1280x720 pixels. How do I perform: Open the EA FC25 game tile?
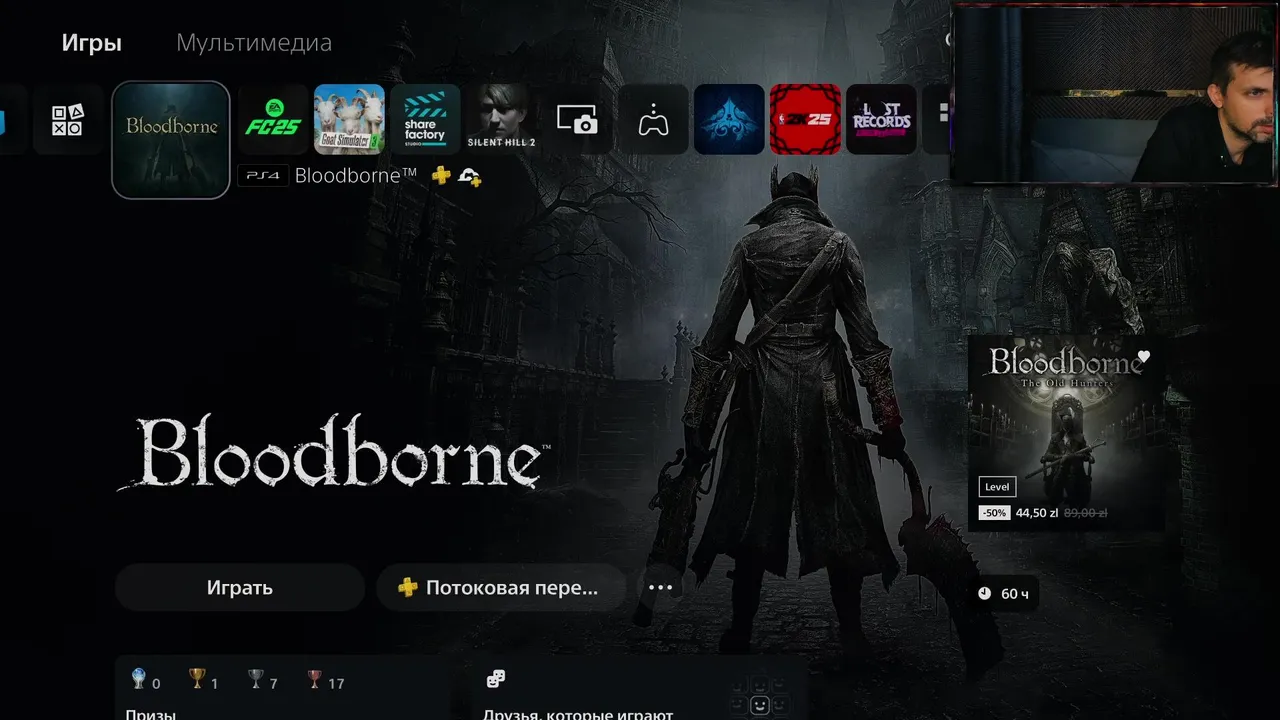pyautogui.click(x=273, y=120)
